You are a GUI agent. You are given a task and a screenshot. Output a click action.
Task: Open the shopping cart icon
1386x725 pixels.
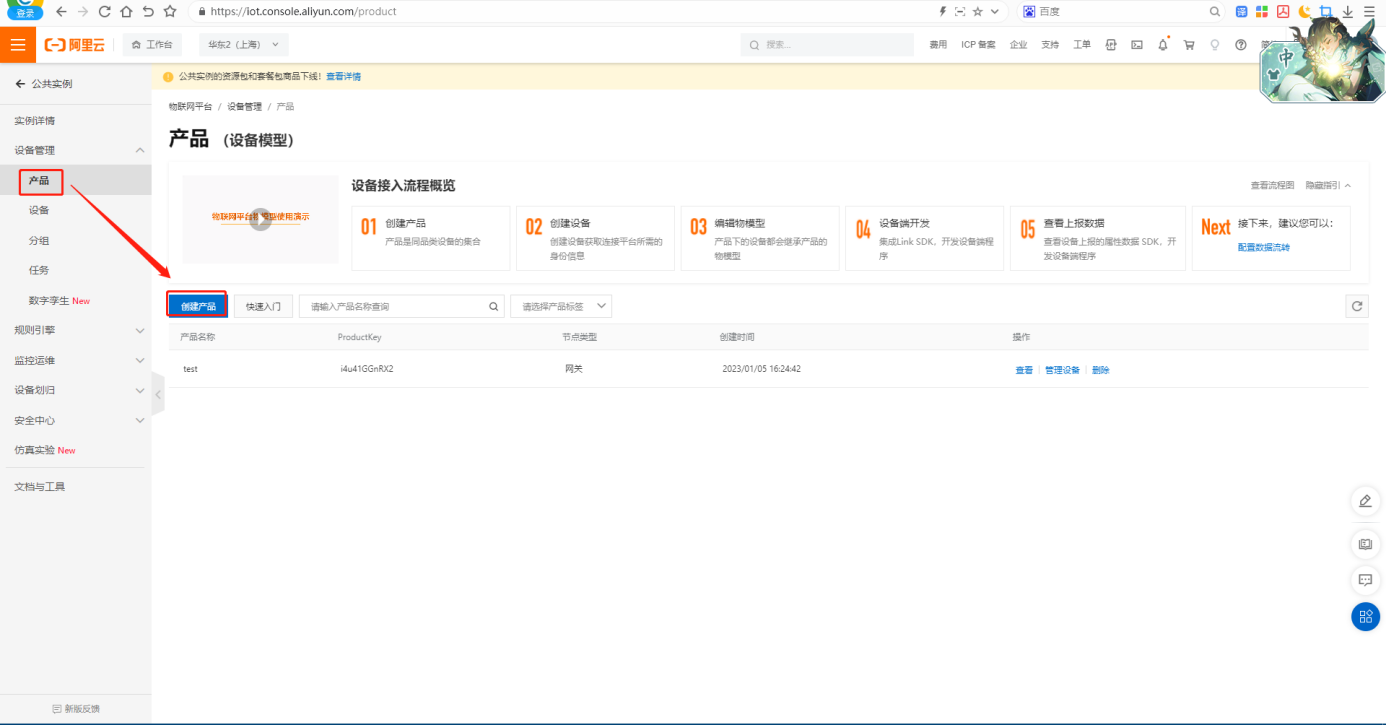pyautogui.click(x=1189, y=45)
